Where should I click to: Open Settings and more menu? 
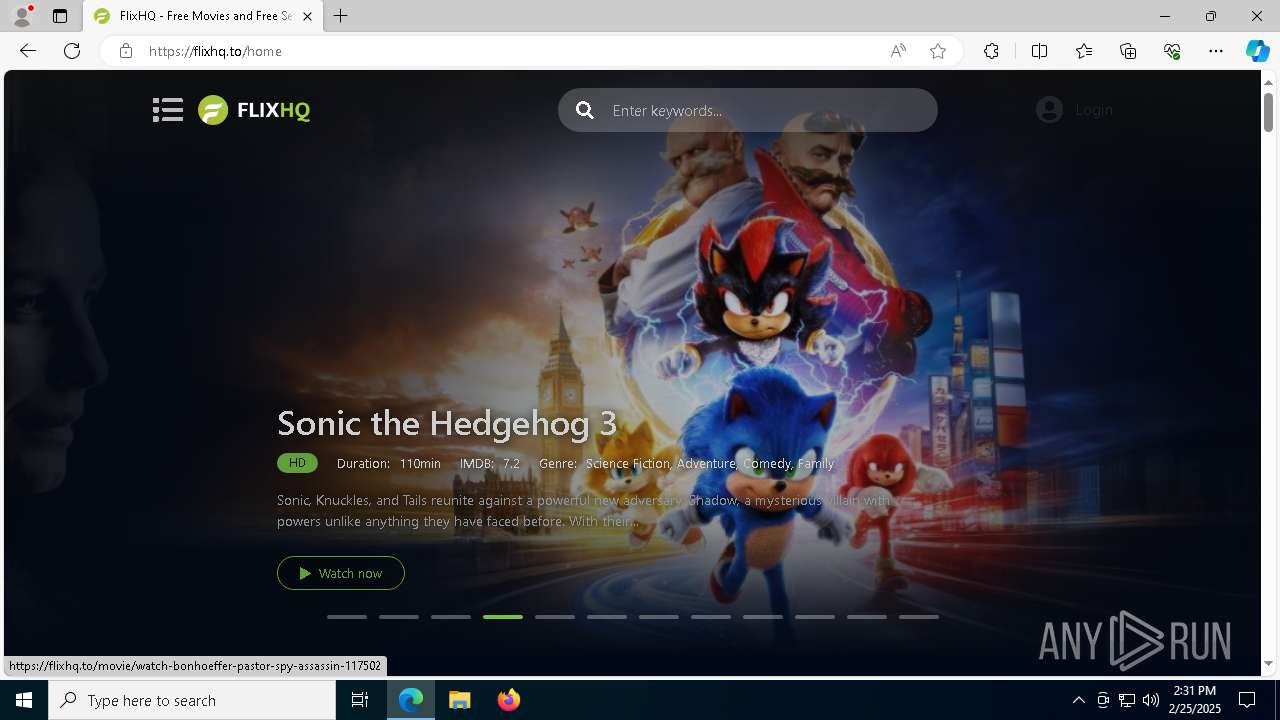(1216, 51)
